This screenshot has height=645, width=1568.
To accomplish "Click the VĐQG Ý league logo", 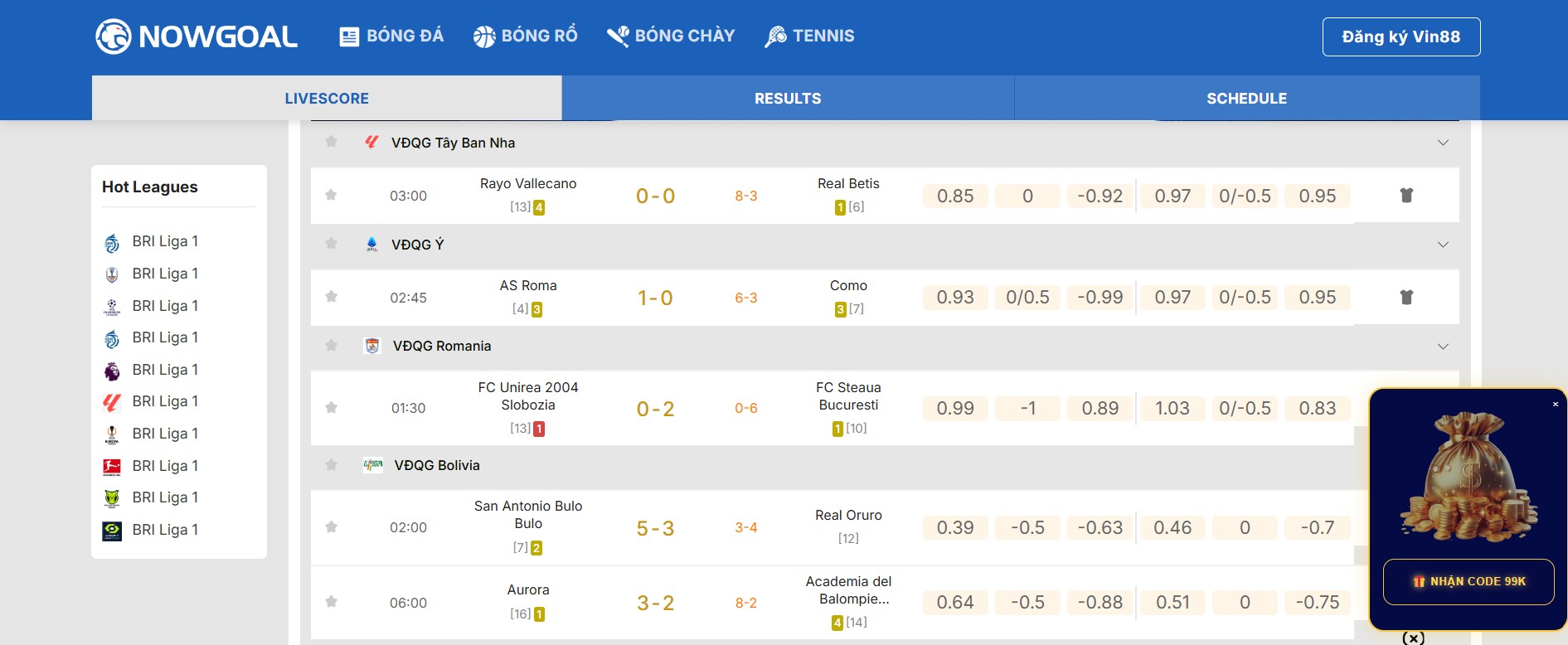I will pyautogui.click(x=371, y=245).
